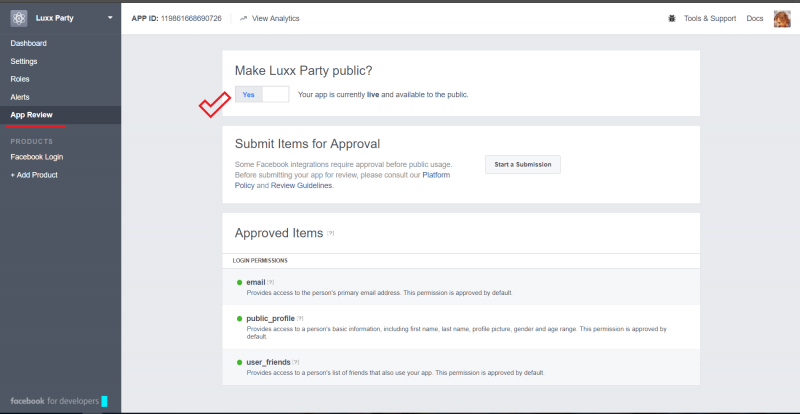The width and height of the screenshot is (800, 414).
Task: Click help icon next to public_profile
Action: pos(300,319)
